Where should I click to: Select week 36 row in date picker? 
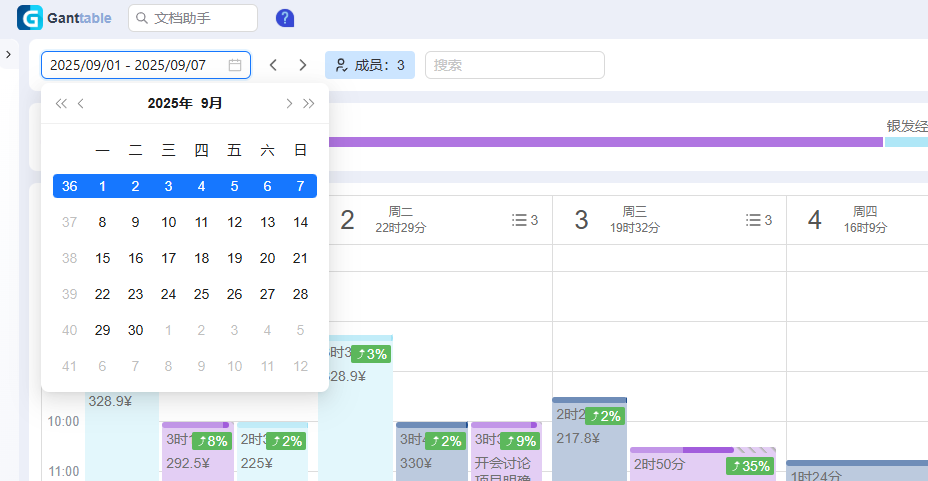[185, 186]
